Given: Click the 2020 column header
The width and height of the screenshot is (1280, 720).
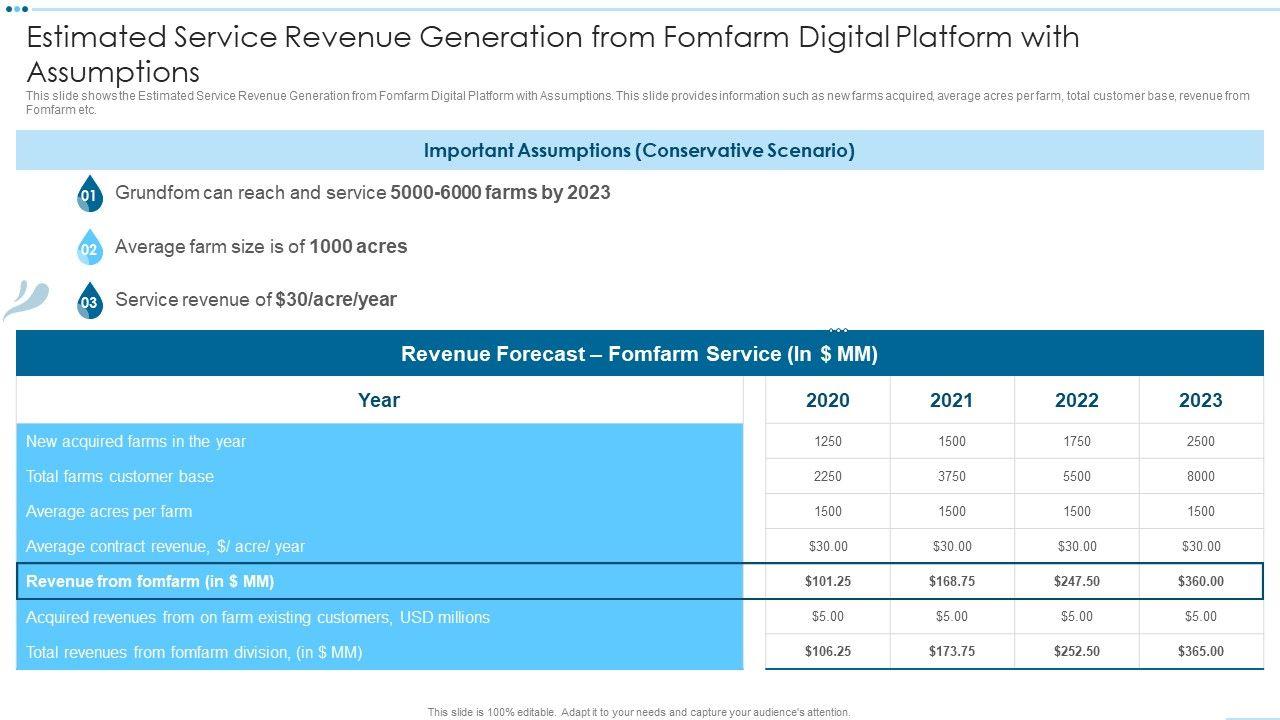Looking at the screenshot, I should pos(828,400).
